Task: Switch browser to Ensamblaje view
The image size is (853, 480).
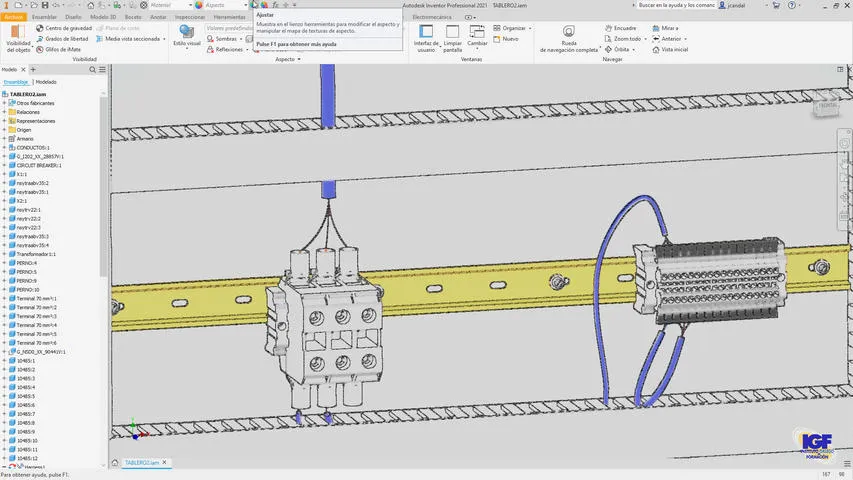Action: pos(16,82)
